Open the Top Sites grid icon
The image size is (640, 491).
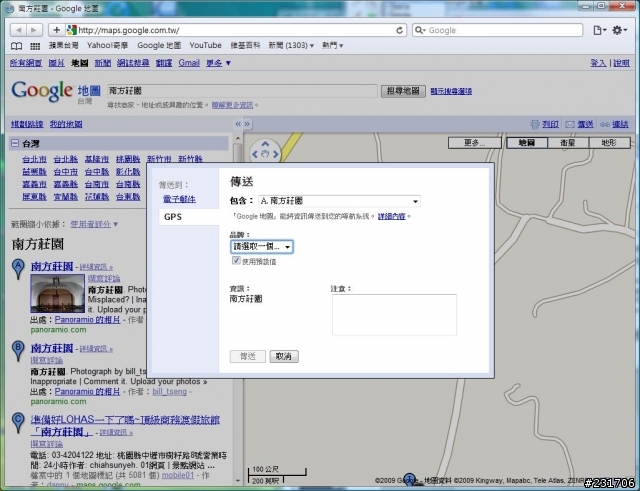pos(35,46)
